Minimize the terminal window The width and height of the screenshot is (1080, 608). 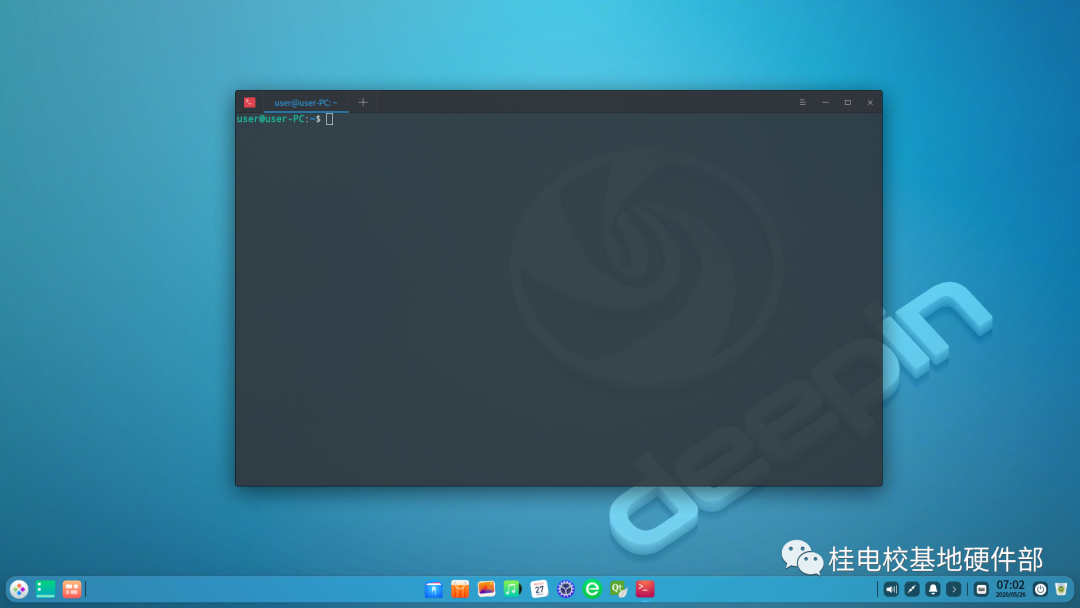click(x=825, y=103)
